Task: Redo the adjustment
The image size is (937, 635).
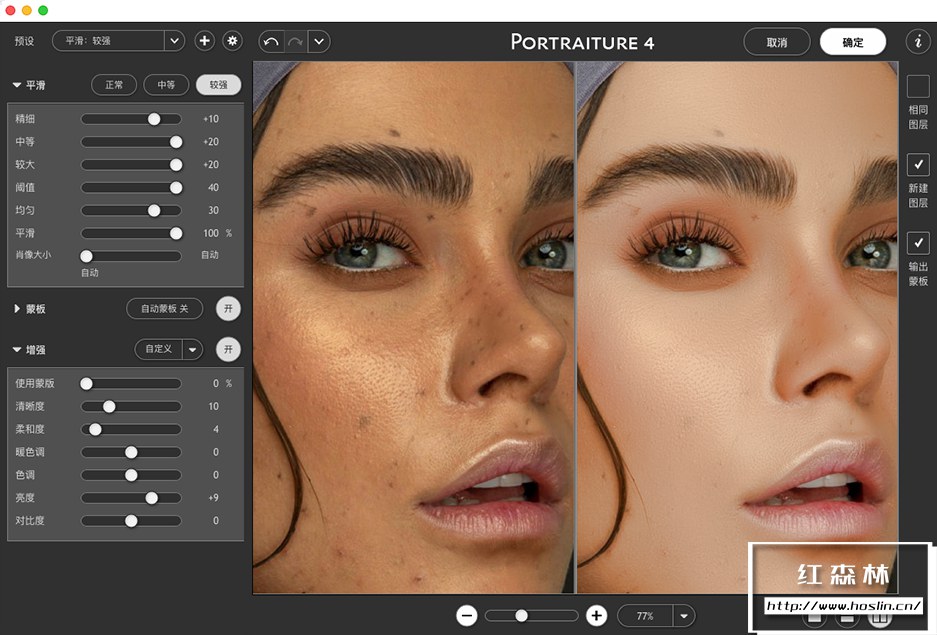Action: (295, 42)
